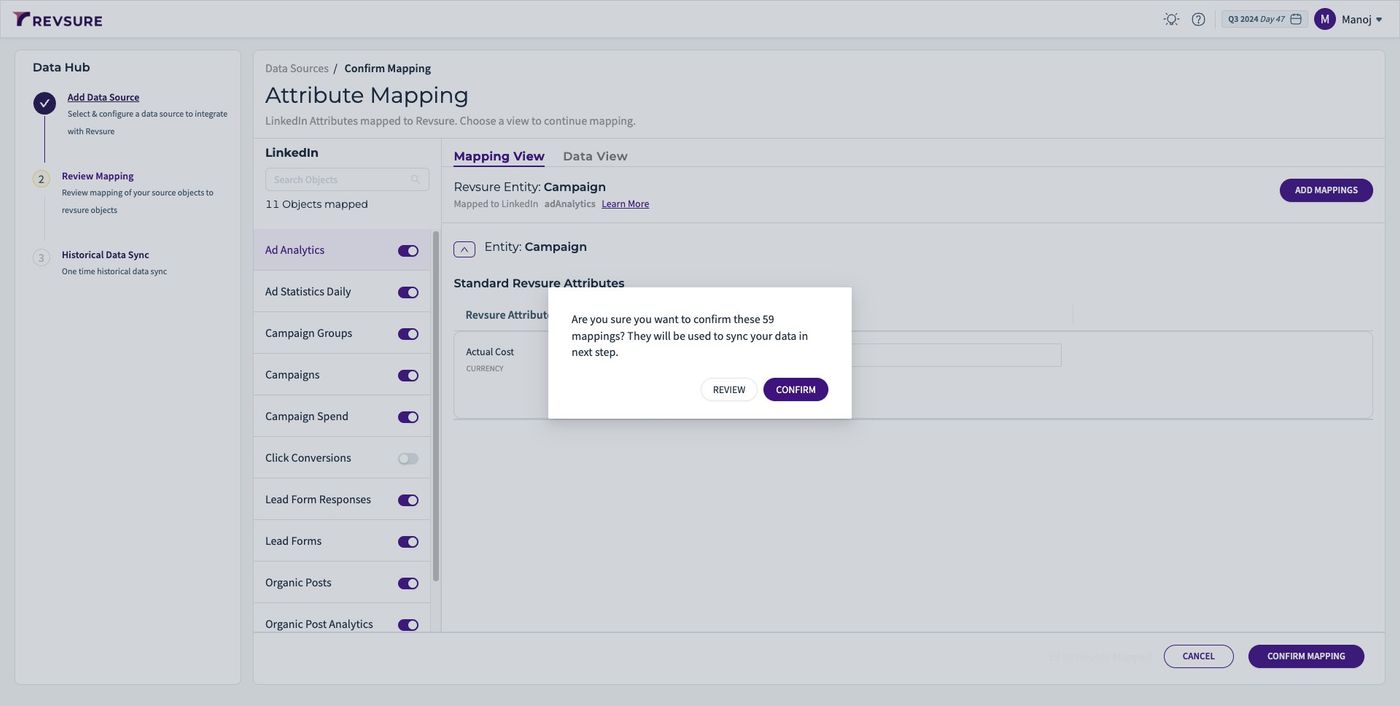The height and width of the screenshot is (706, 1400).
Task: Click the Cancel button
Action: click(x=1199, y=657)
